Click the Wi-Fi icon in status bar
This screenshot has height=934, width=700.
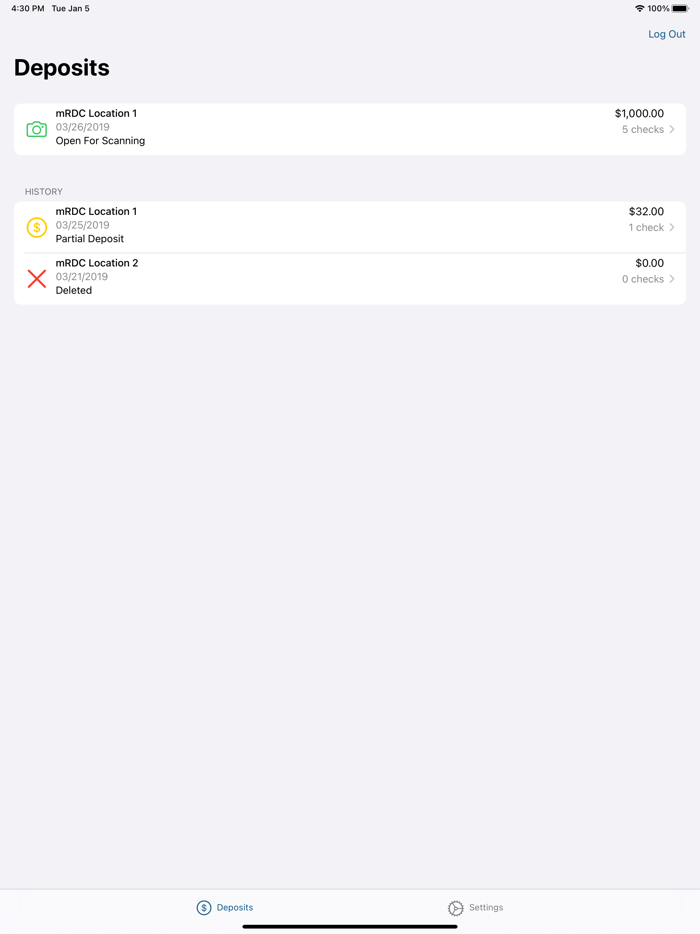tap(641, 8)
